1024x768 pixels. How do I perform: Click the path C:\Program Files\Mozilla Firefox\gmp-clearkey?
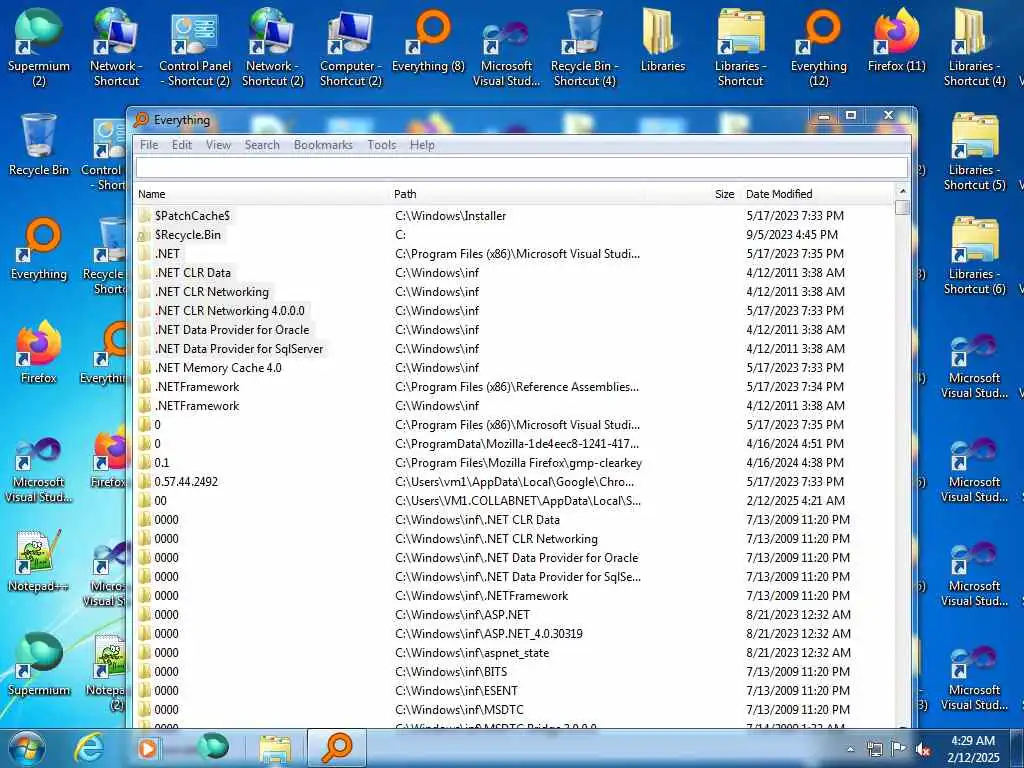coord(519,462)
